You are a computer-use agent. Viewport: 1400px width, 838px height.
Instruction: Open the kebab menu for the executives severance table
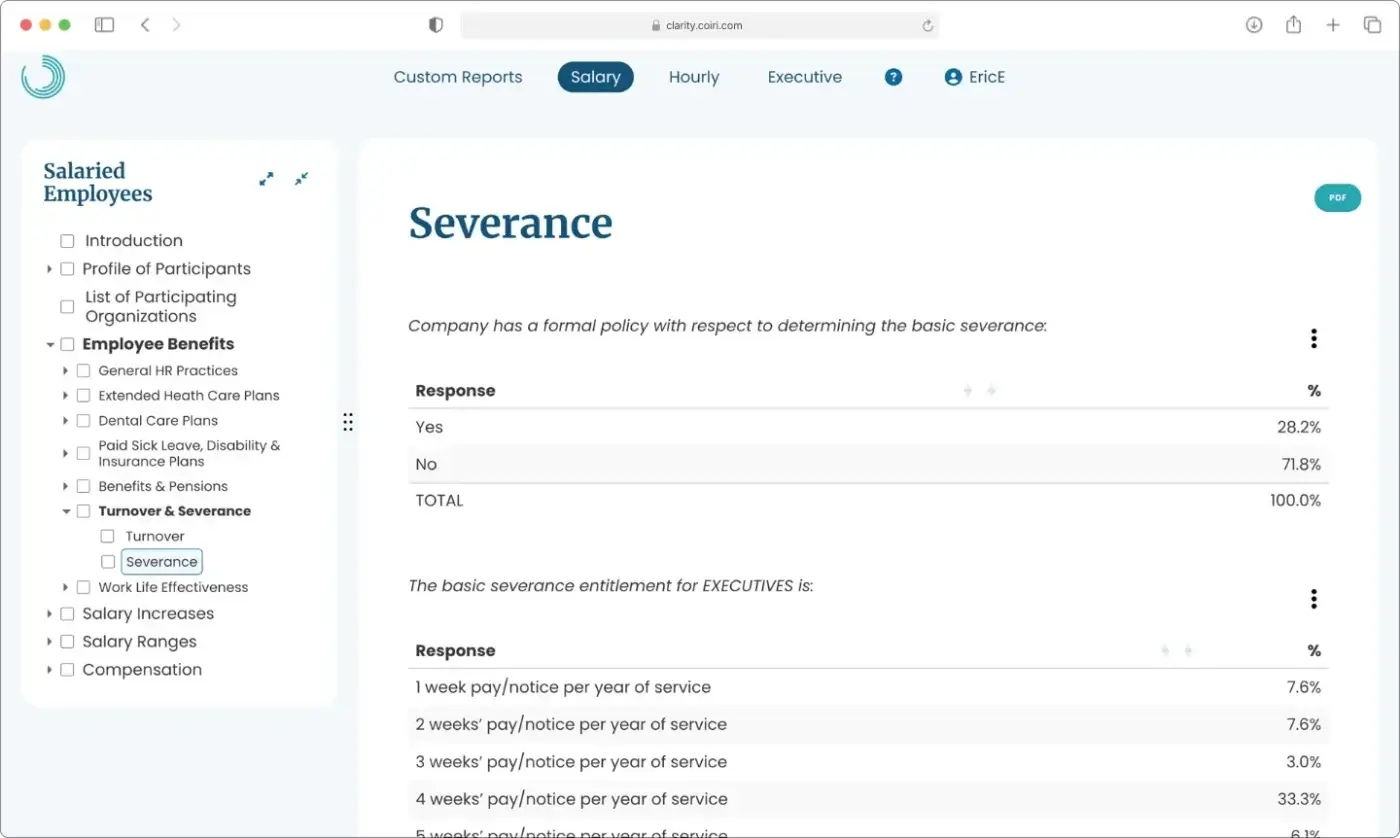tap(1313, 598)
